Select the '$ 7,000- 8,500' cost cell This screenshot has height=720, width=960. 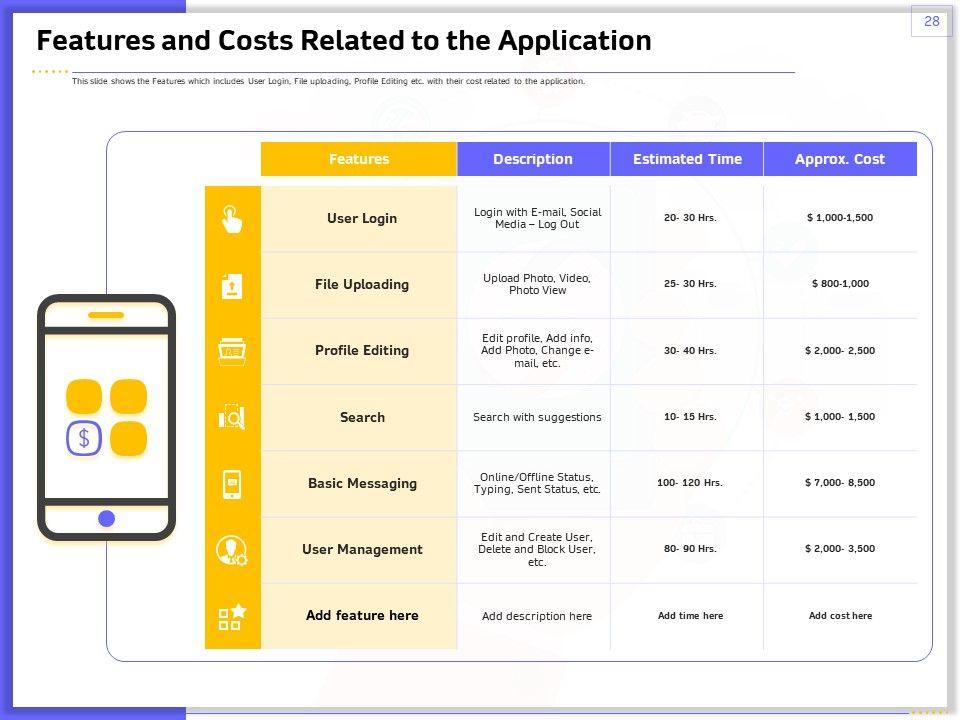(x=840, y=482)
